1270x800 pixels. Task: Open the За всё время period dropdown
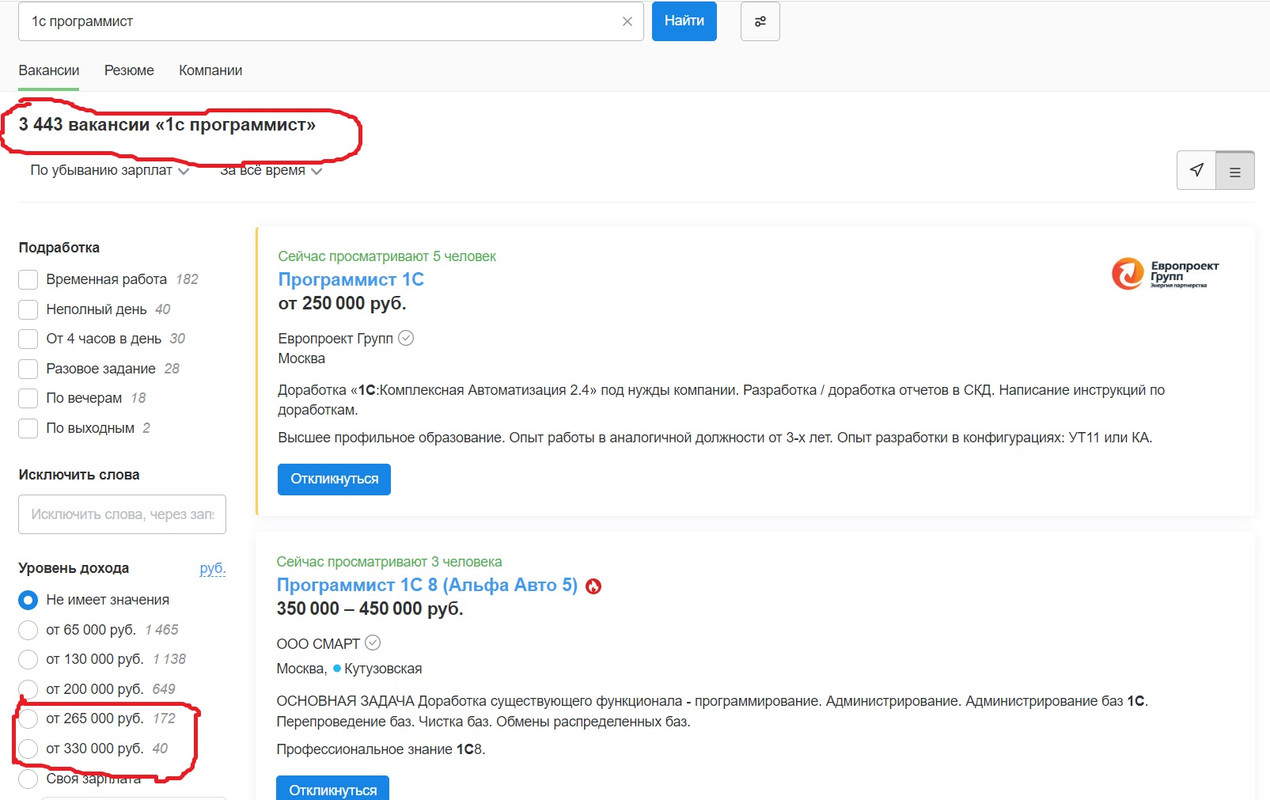pos(271,171)
